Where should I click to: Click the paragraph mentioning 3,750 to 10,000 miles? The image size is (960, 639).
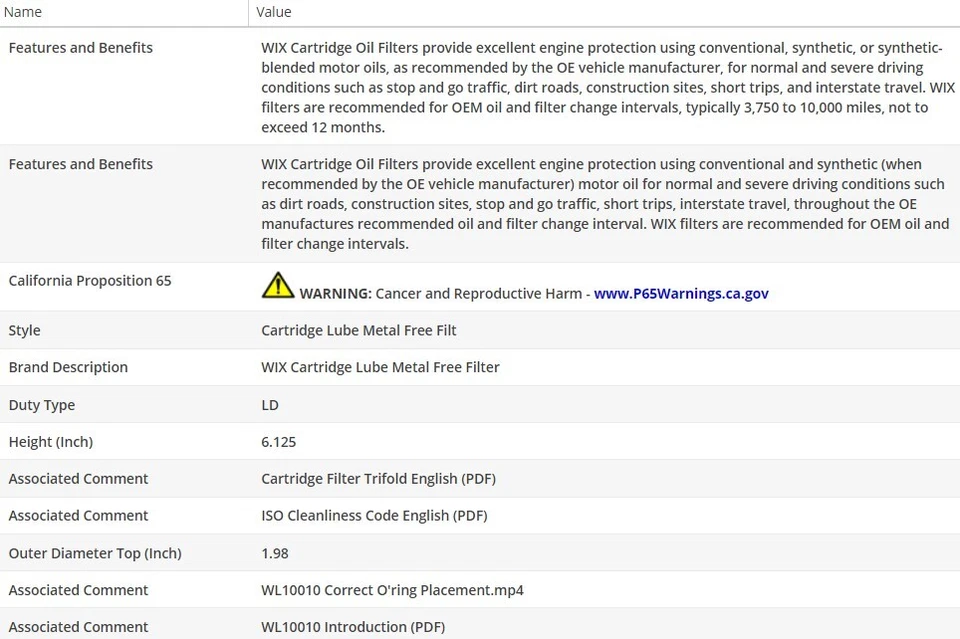coord(608,88)
